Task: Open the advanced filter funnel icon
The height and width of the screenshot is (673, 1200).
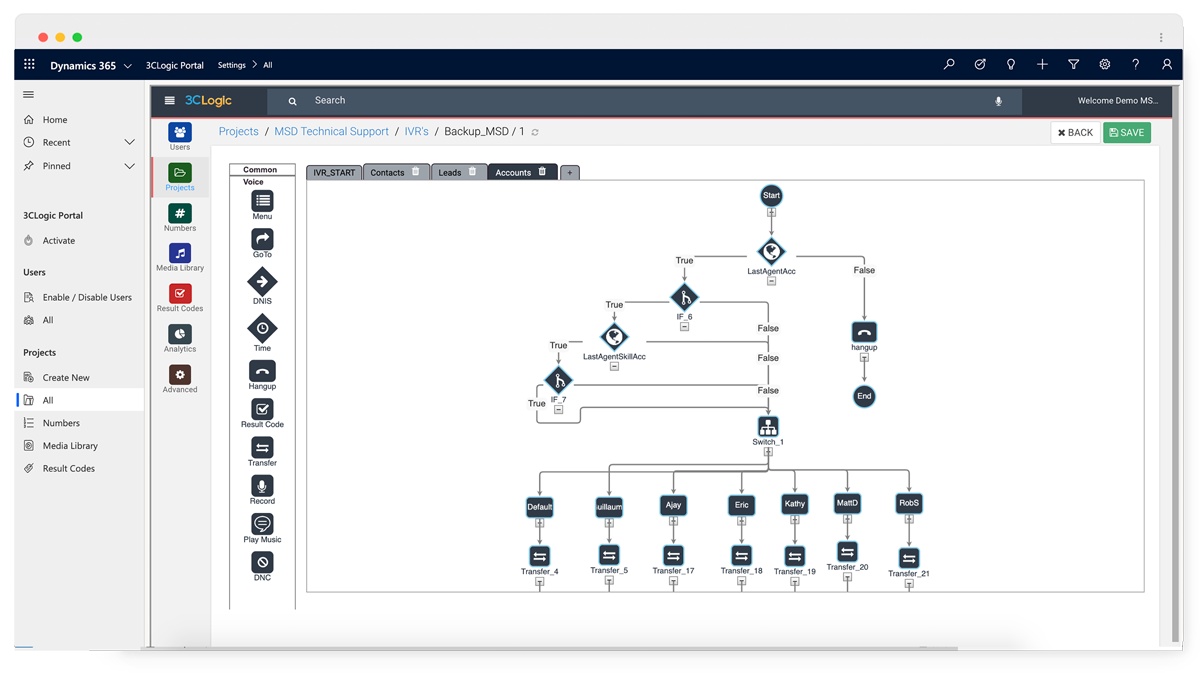Action: pyautogui.click(x=1073, y=64)
